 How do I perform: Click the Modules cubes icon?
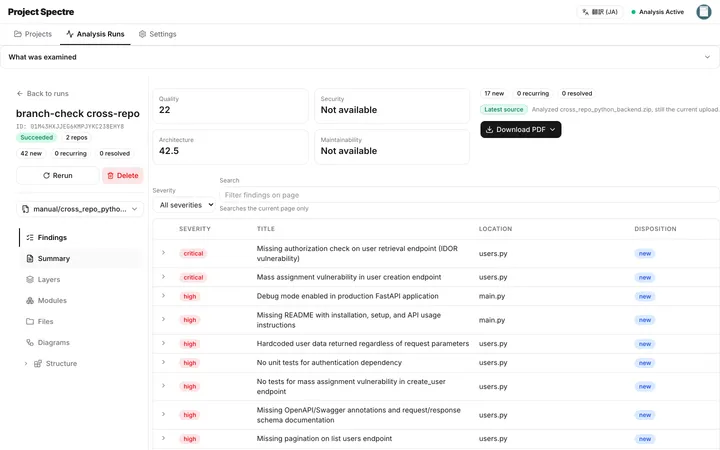30,300
